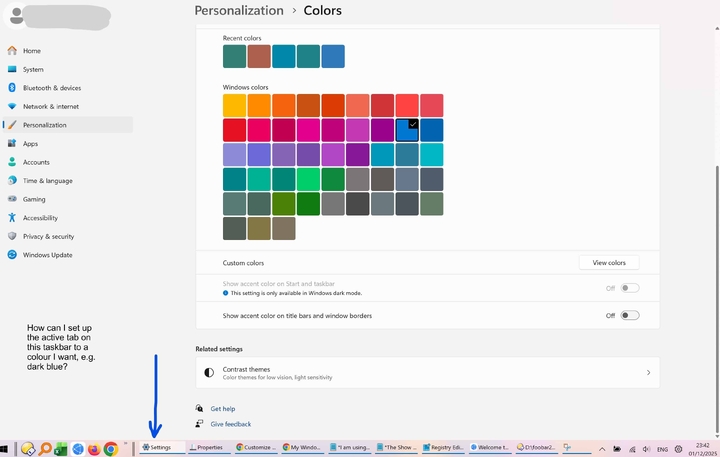
Task: Click the battery tray icon
Action: click(x=617, y=449)
